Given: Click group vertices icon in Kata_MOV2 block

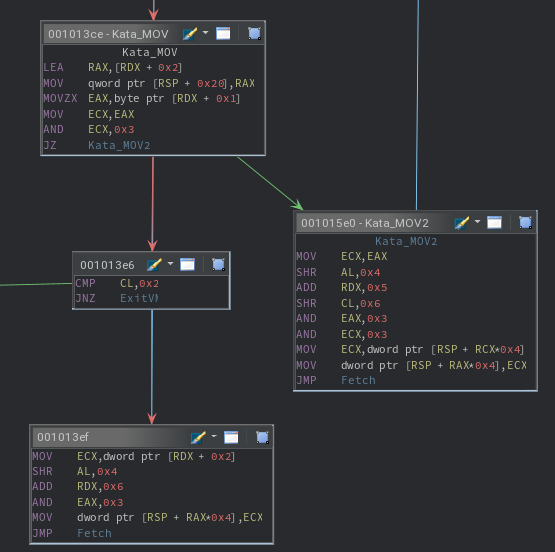Looking at the screenshot, I should pyautogui.click(x=526, y=223).
